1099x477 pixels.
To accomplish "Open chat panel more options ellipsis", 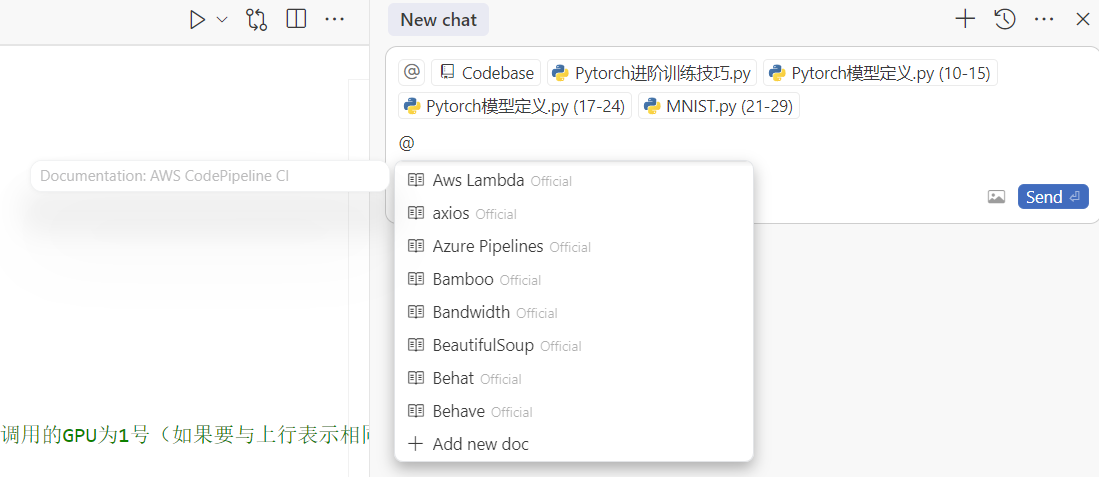I will pyautogui.click(x=1044, y=19).
